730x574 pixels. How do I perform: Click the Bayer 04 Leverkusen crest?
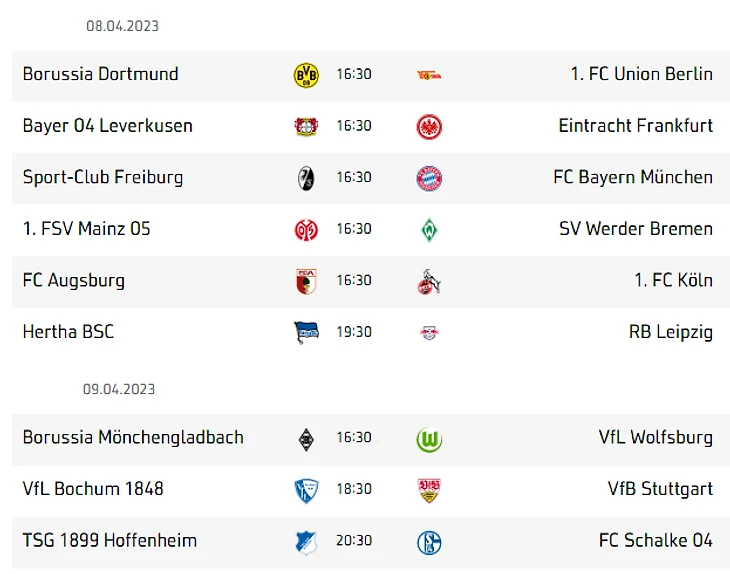(306, 127)
